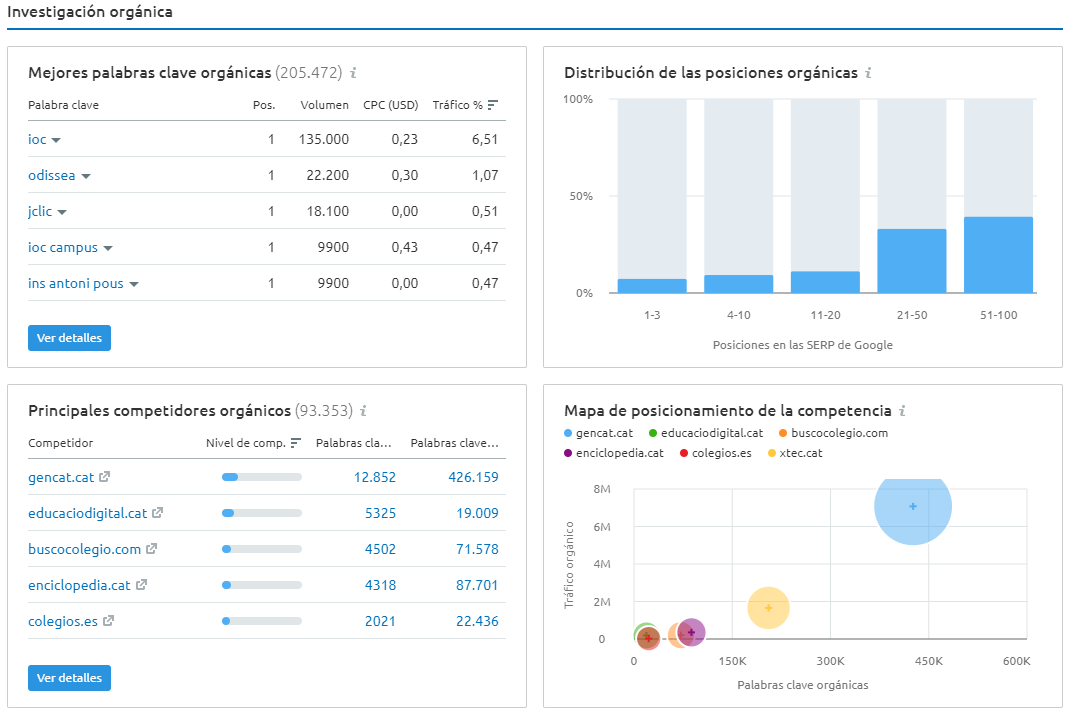Screen dimensions: 1076x712
Task: Click info icon next to Distribución de las posiciones orgánicas
Action: pos(868,73)
